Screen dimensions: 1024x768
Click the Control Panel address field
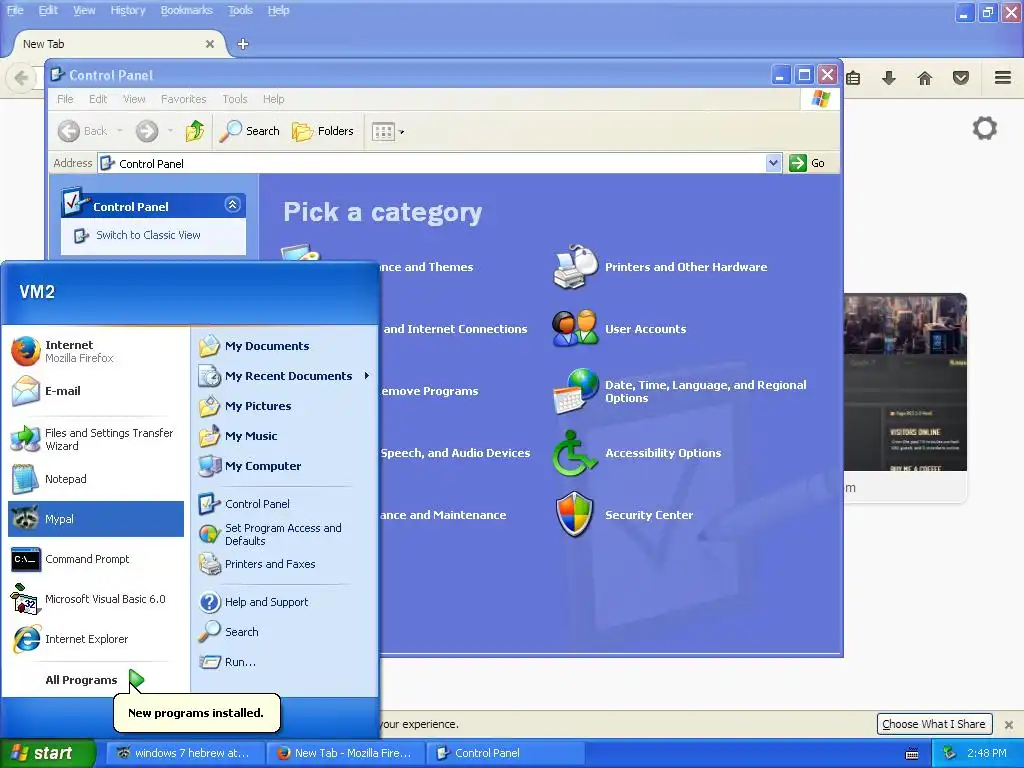coord(432,163)
